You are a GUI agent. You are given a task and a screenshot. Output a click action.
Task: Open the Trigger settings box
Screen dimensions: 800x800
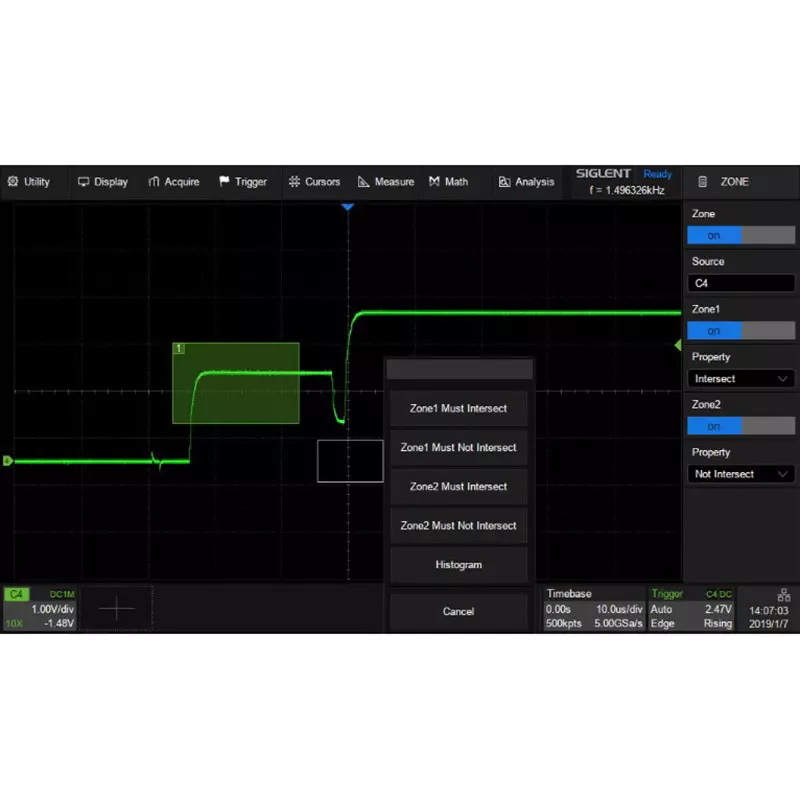point(691,609)
